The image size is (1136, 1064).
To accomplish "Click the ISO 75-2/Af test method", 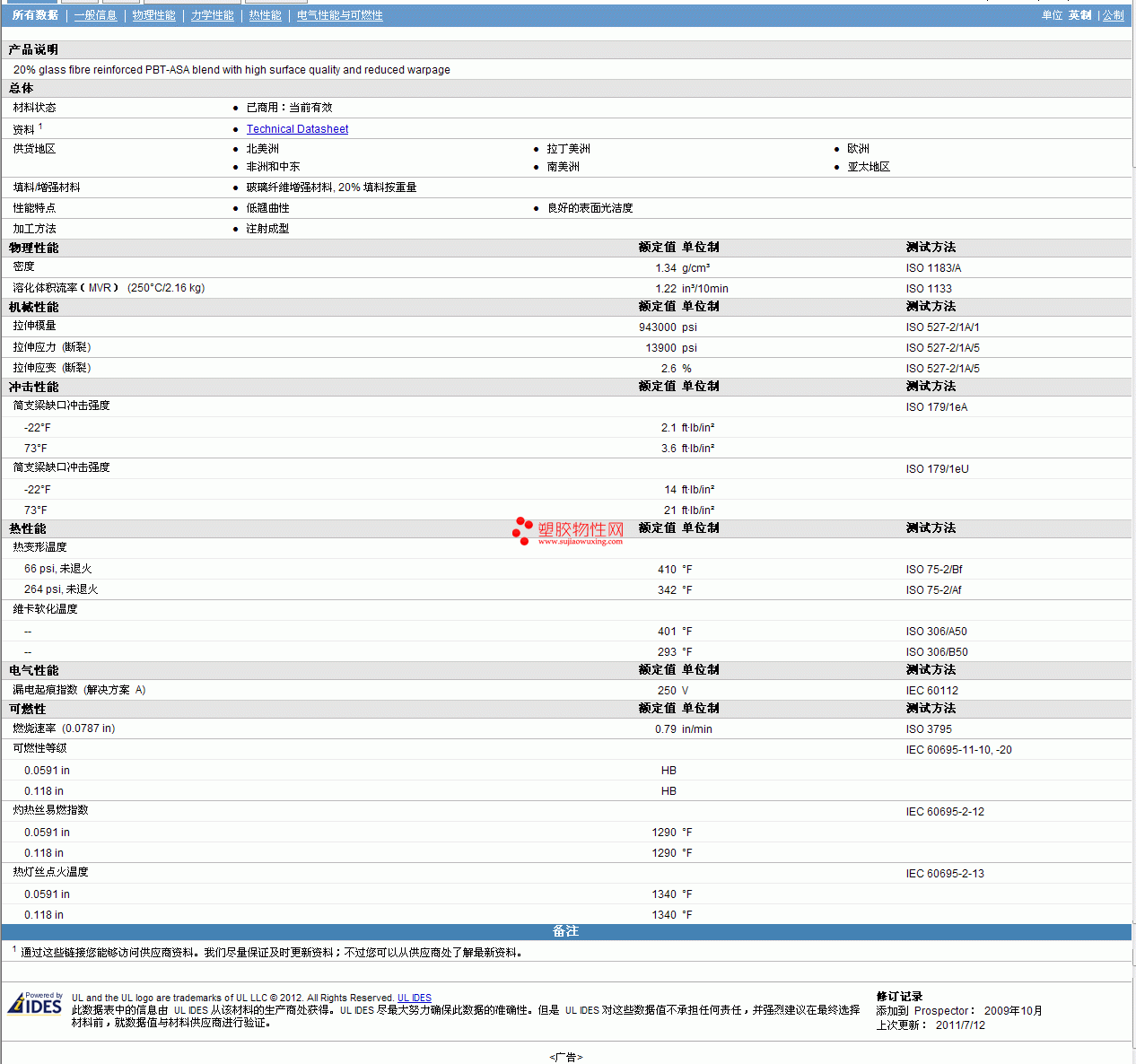I will (933, 590).
